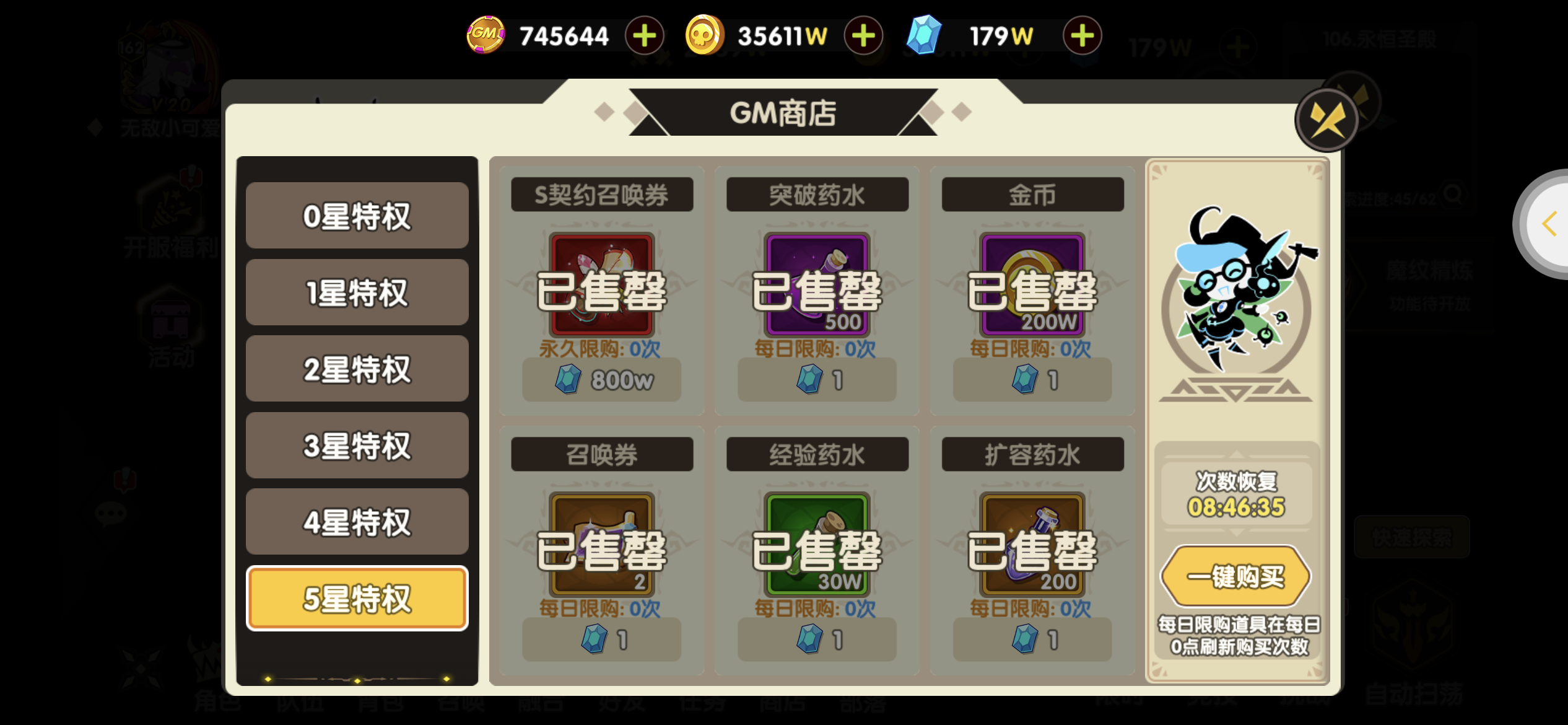This screenshot has width=1568, height=725.
Task: Select the 突破药水 potion icon
Action: click(x=817, y=284)
